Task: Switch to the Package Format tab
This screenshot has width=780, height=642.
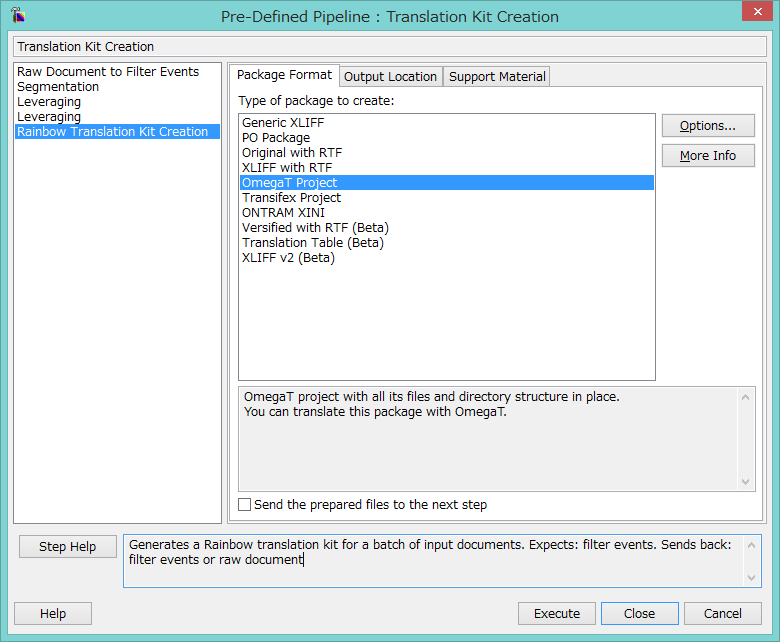Action: click(x=284, y=75)
